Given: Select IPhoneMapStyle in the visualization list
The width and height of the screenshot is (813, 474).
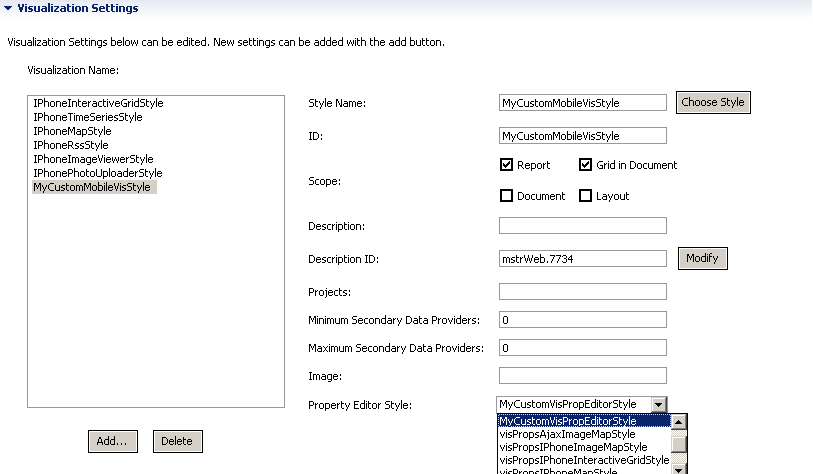Looking at the screenshot, I should click(73, 131).
